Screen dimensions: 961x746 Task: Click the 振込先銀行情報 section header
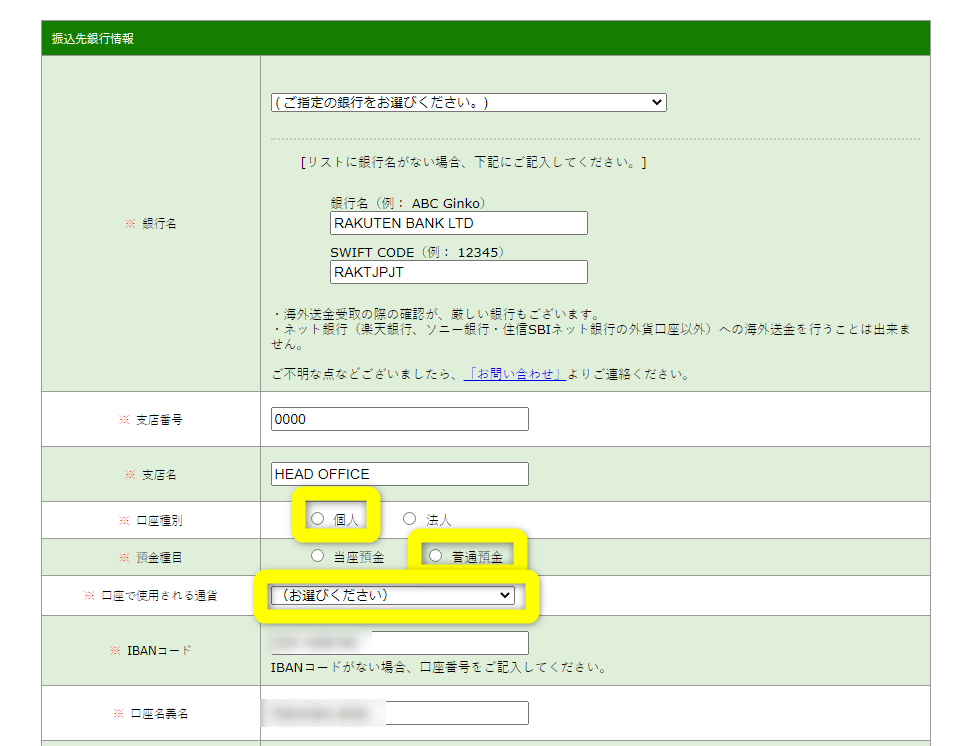point(93,39)
